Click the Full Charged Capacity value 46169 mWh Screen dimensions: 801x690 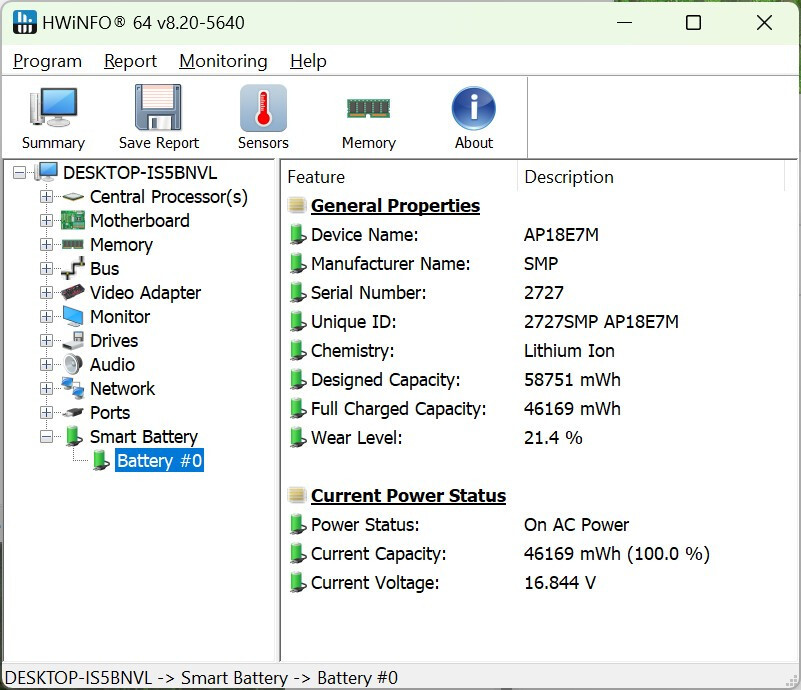(x=572, y=409)
